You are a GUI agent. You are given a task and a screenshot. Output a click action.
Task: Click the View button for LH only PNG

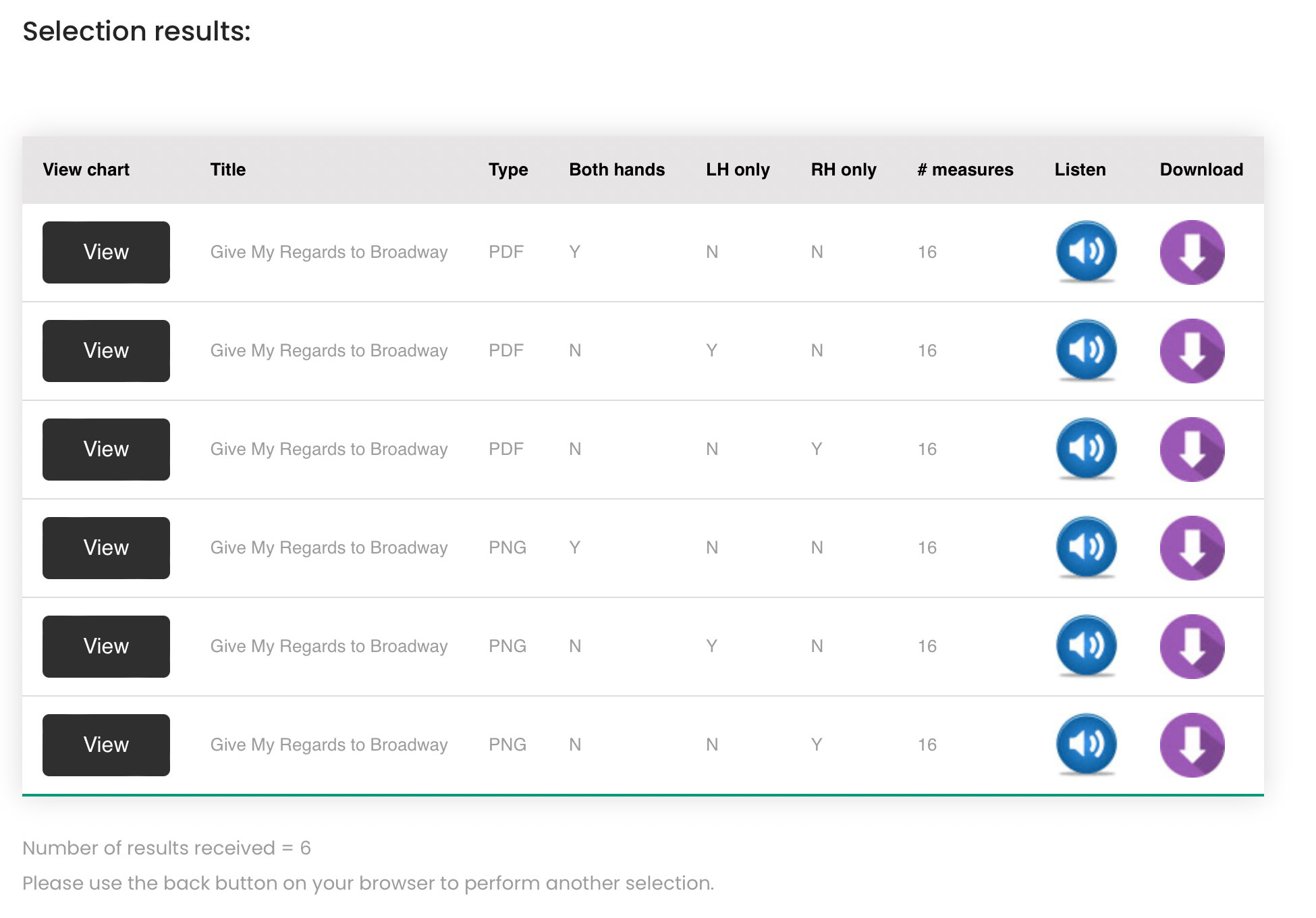(106, 646)
